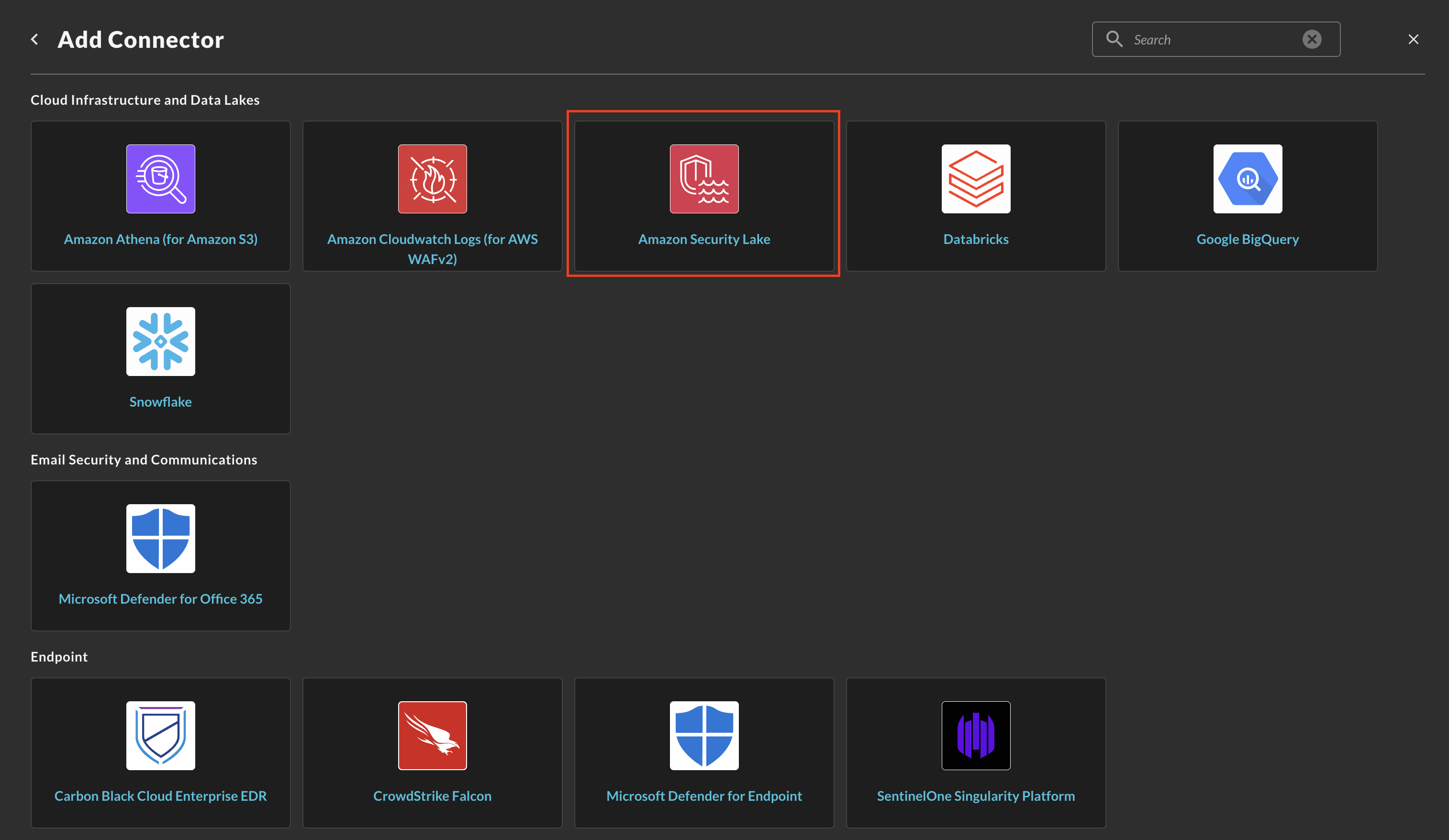This screenshot has width=1449, height=840.
Task: Open the Microsoft Defender for Office 365 connector
Action: (160, 555)
